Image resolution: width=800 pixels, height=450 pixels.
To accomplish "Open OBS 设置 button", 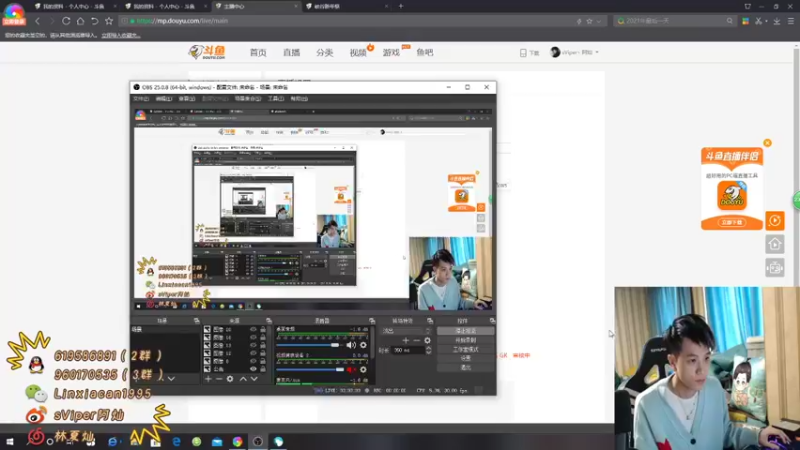I will 465,358.
